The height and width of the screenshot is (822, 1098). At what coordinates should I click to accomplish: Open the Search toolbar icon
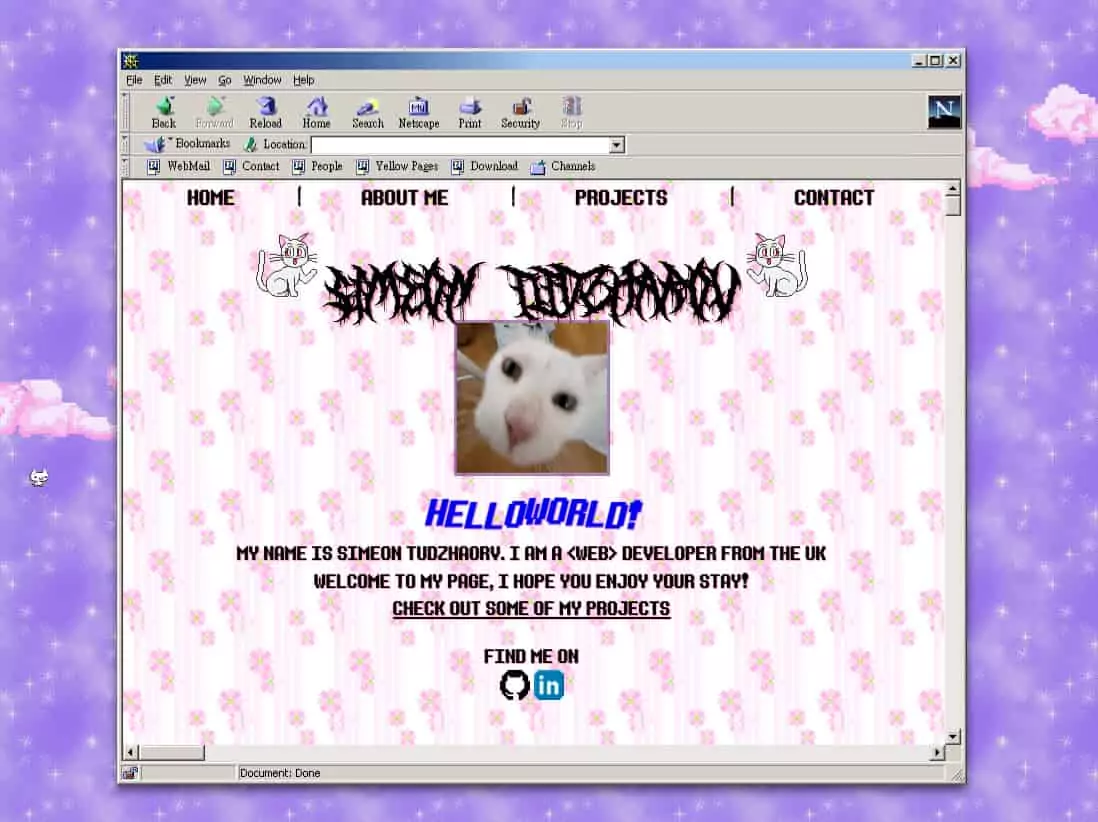(x=367, y=111)
